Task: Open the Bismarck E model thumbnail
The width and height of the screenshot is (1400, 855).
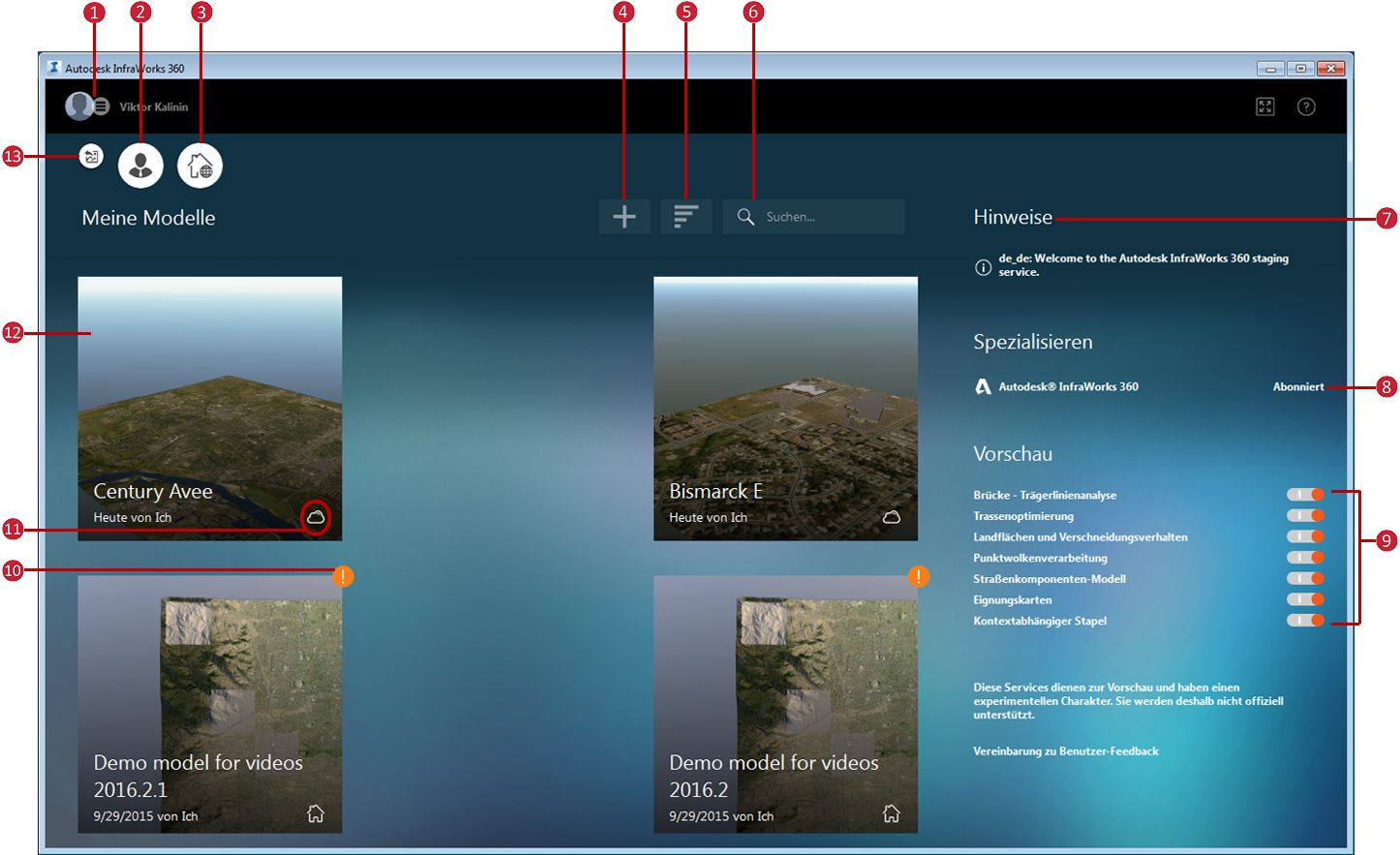Action: click(785, 409)
